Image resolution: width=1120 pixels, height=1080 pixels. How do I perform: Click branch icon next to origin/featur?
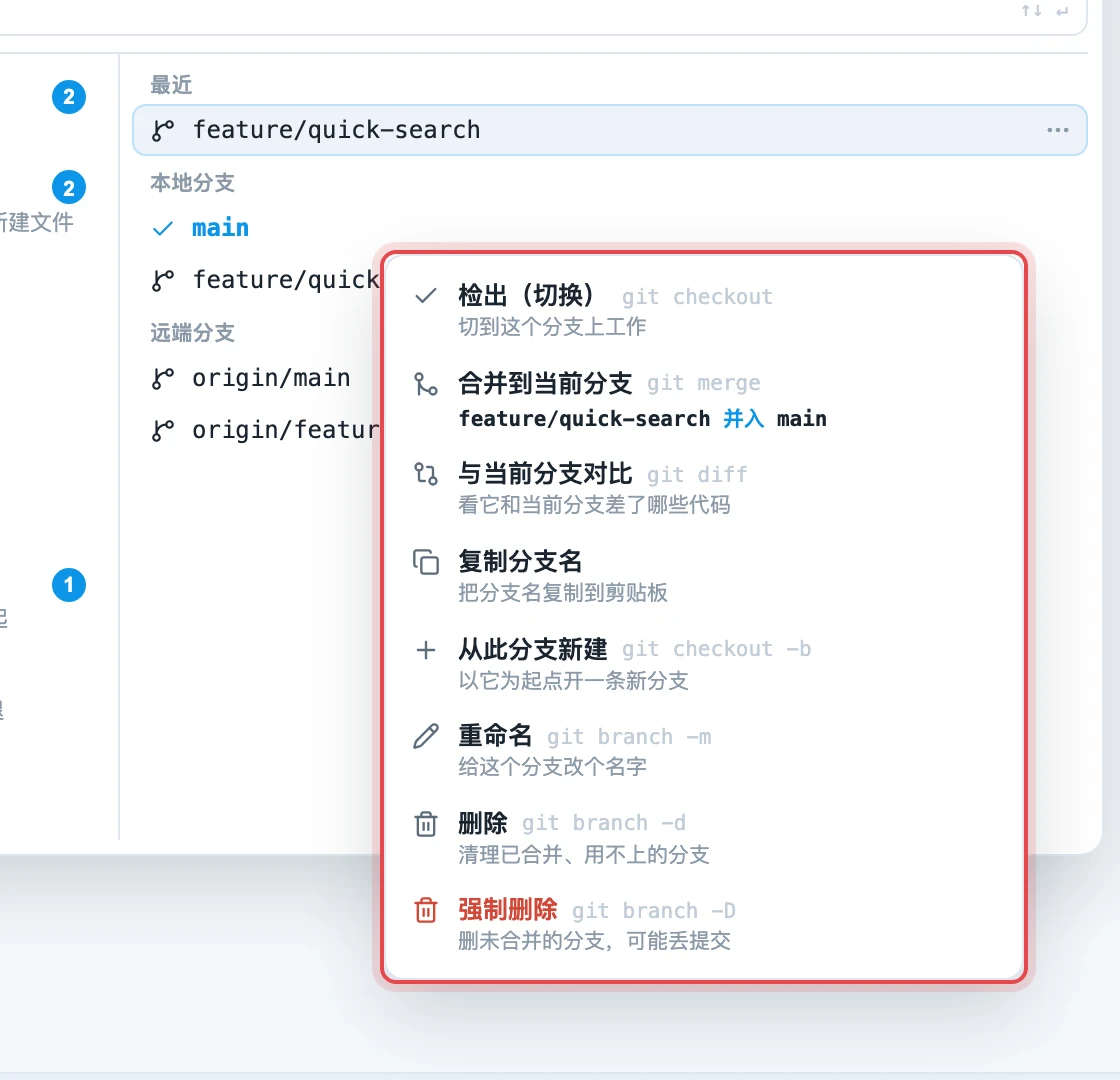163,431
